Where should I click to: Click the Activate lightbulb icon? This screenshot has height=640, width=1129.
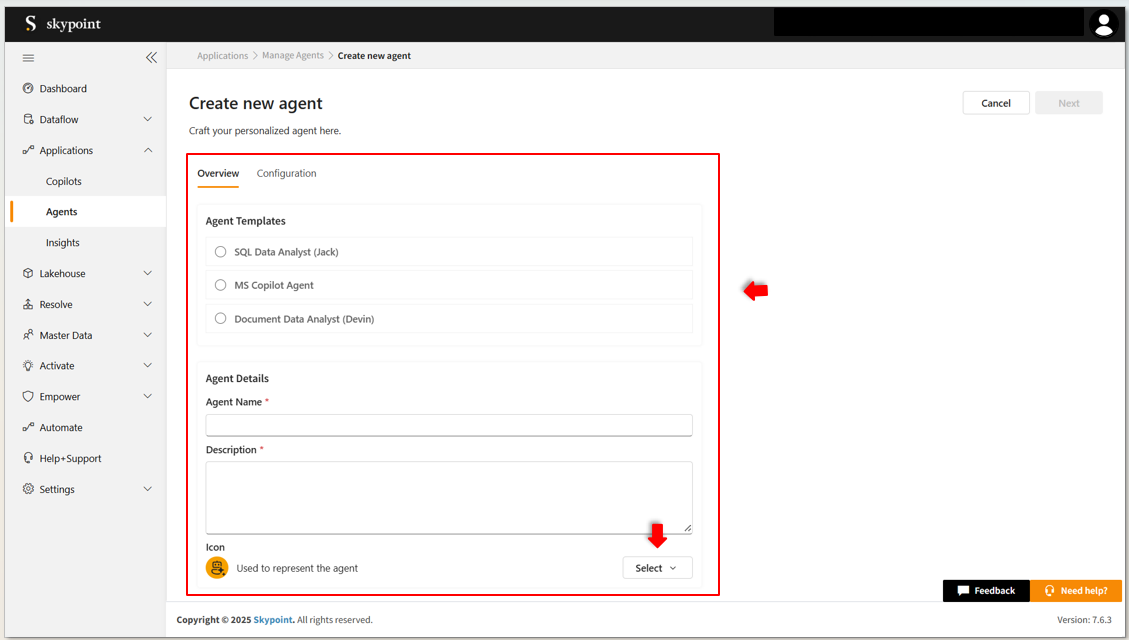(x=28, y=366)
